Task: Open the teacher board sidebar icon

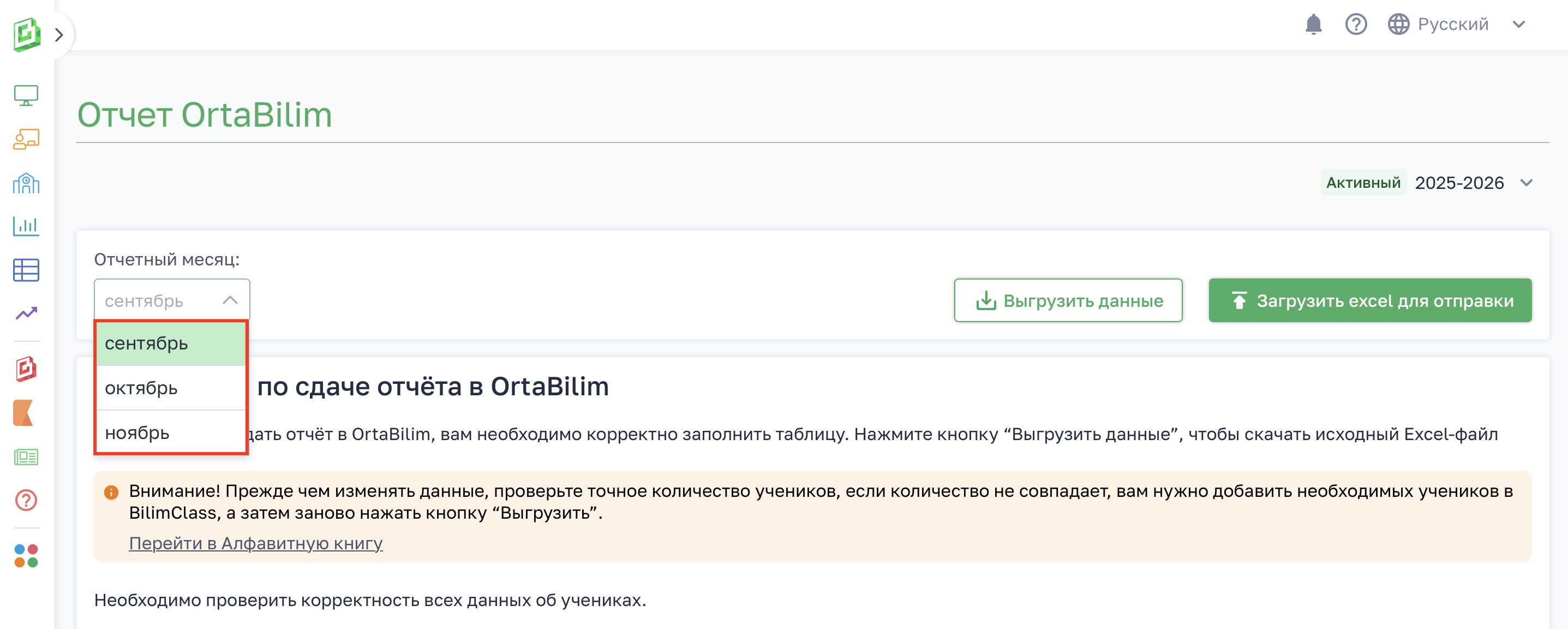Action: 26,139
